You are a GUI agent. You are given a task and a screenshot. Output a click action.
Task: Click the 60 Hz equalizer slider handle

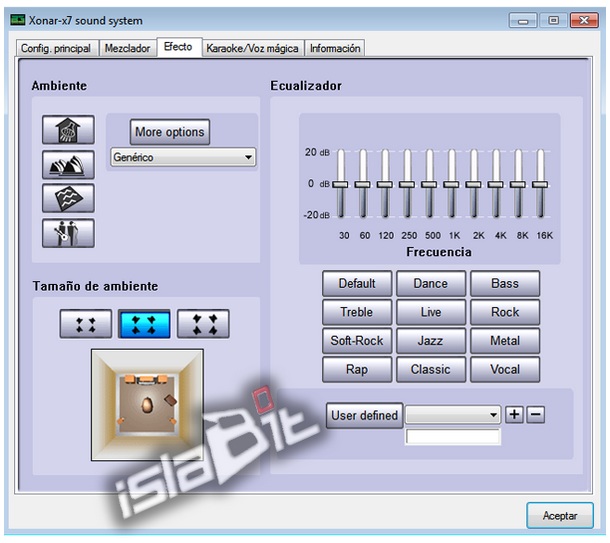363,184
